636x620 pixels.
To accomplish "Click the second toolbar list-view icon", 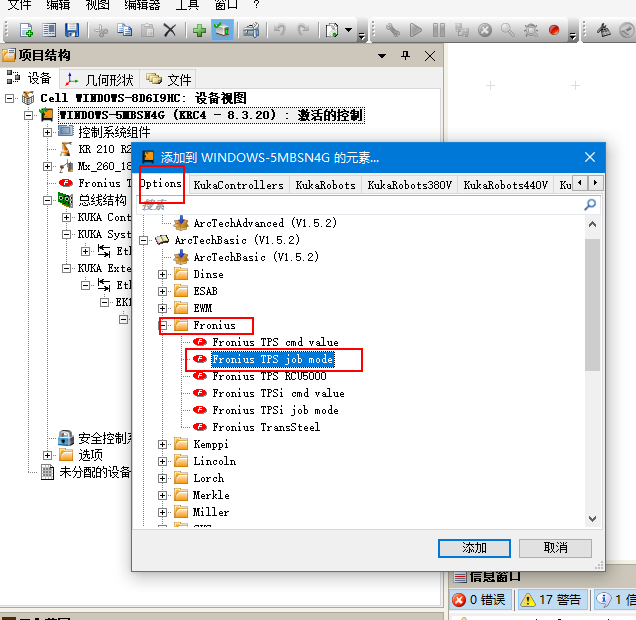I will coord(49,30).
